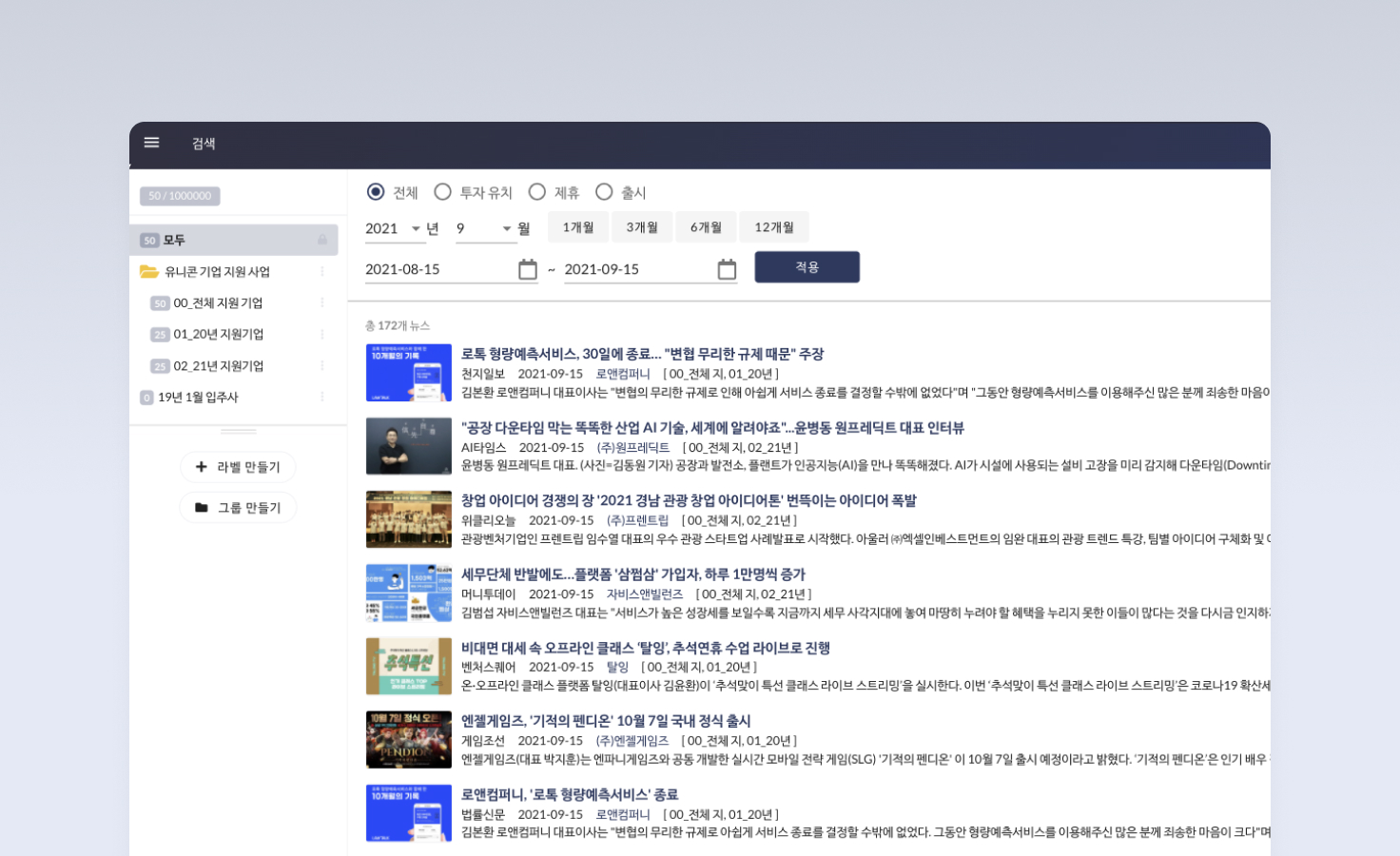Click the folder icon of 유니콘 기업 지원 사업

[x=148, y=272]
